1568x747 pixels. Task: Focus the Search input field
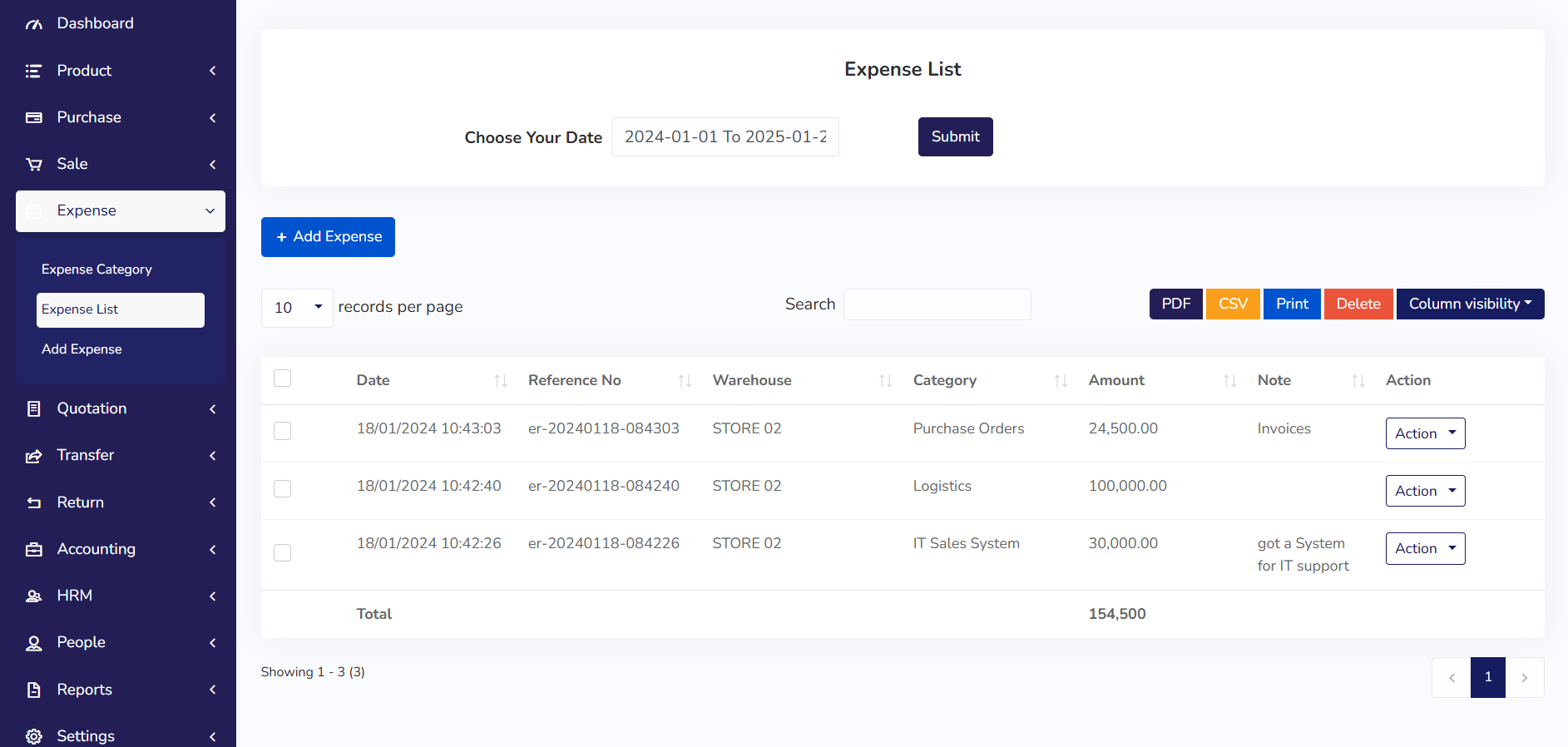coord(937,304)
